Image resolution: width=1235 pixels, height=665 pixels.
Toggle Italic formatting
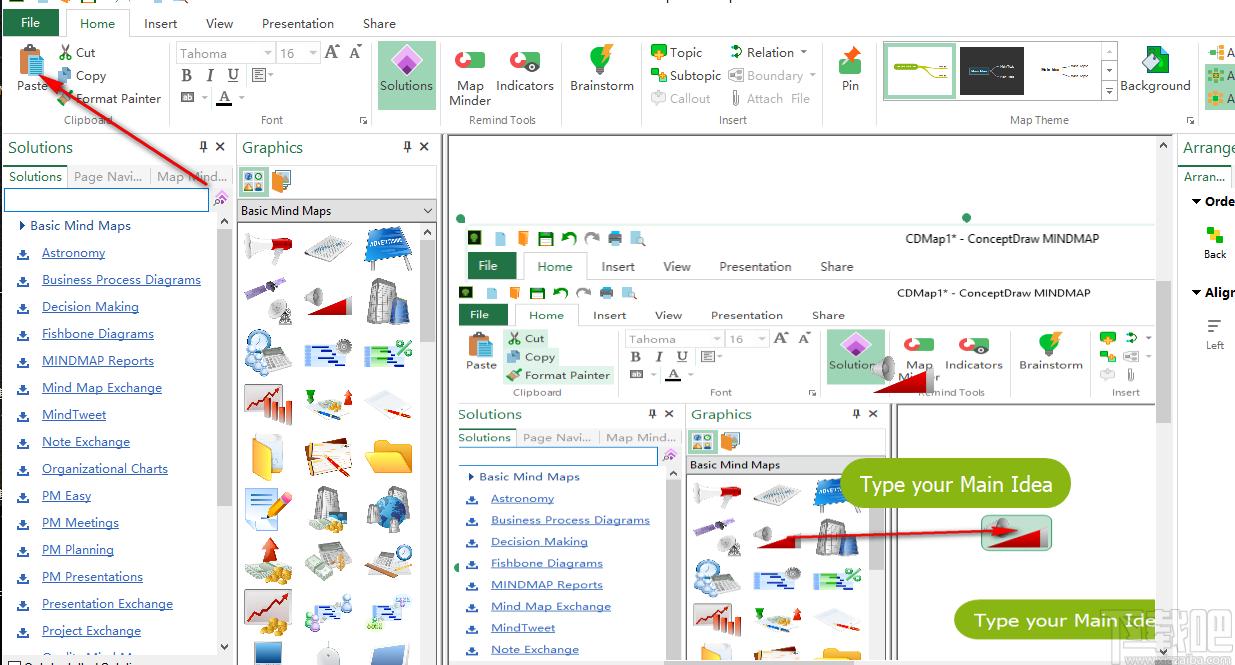click(210, 75)
